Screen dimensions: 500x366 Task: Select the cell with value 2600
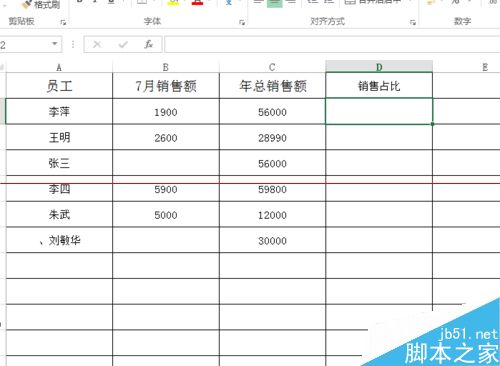(x=166, y=137)
